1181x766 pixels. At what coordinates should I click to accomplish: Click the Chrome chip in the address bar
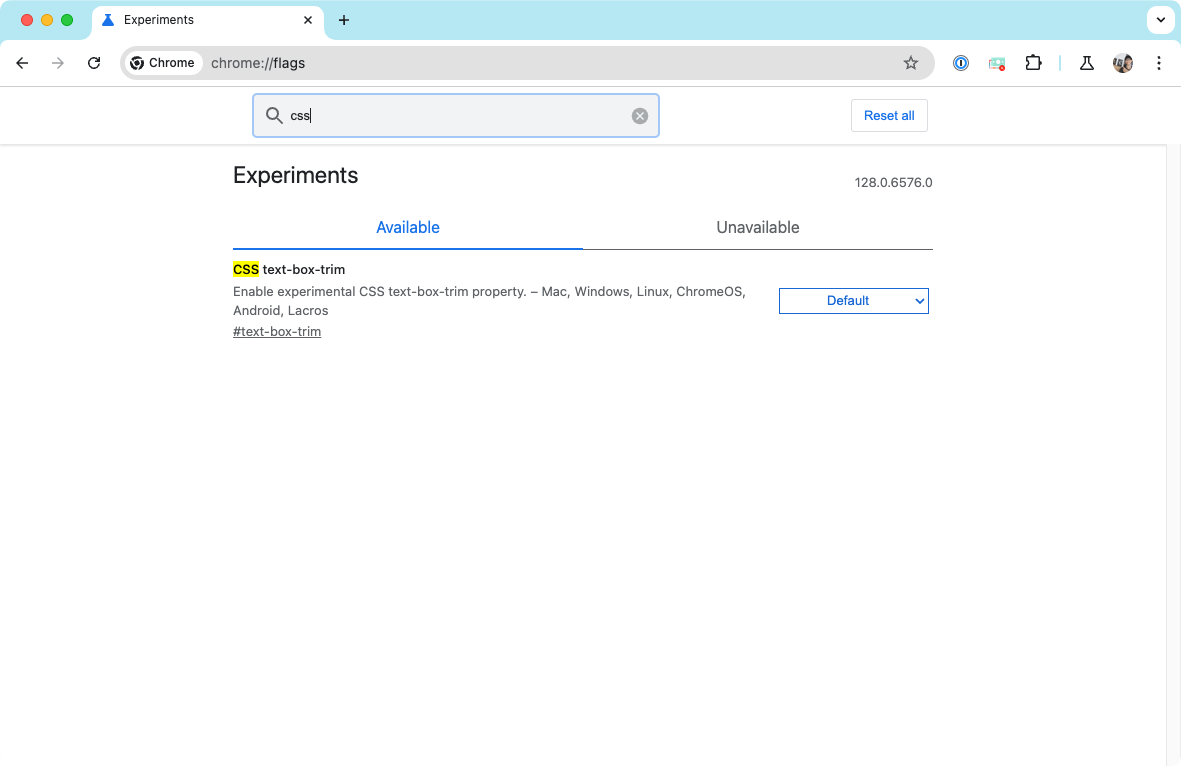(x=163, y=62)
